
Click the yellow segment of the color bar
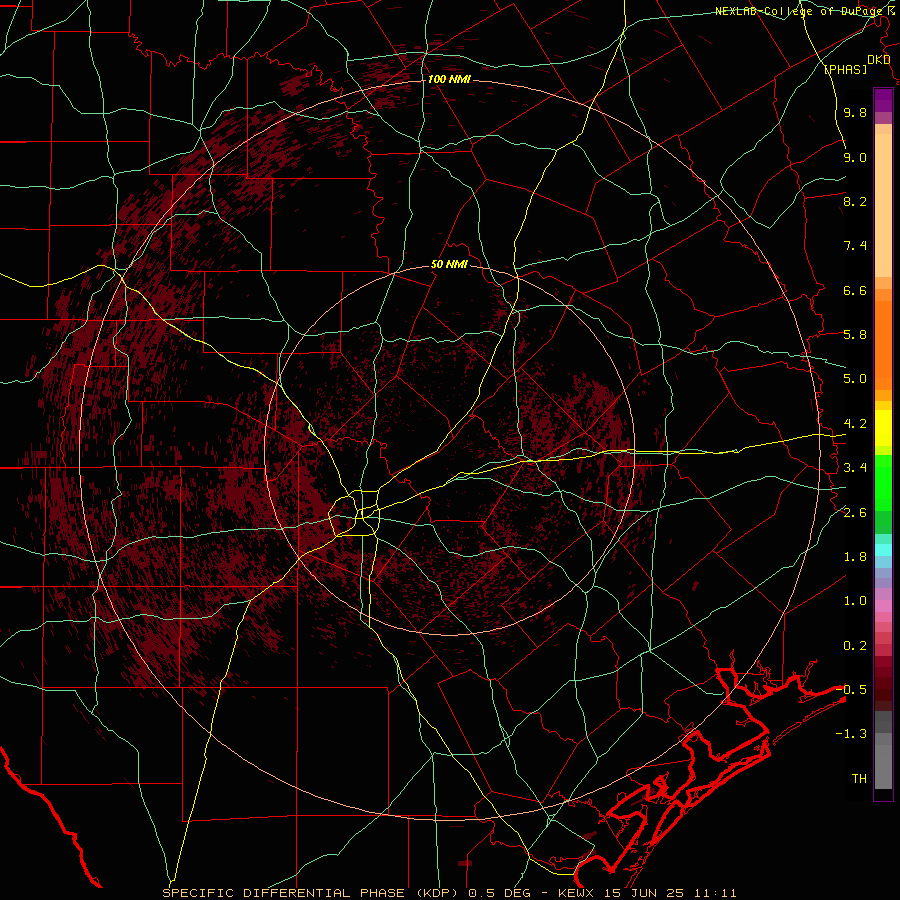coord(883,428)
